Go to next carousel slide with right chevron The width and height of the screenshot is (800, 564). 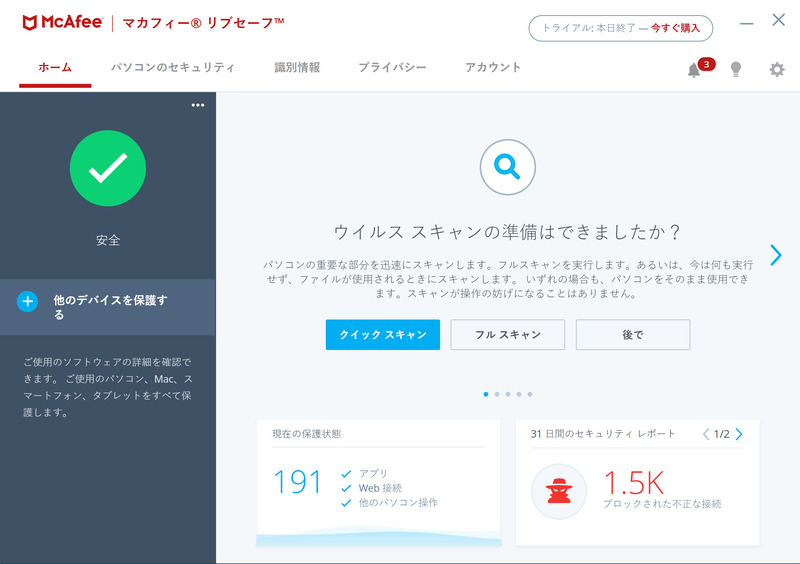coord(776,255)
